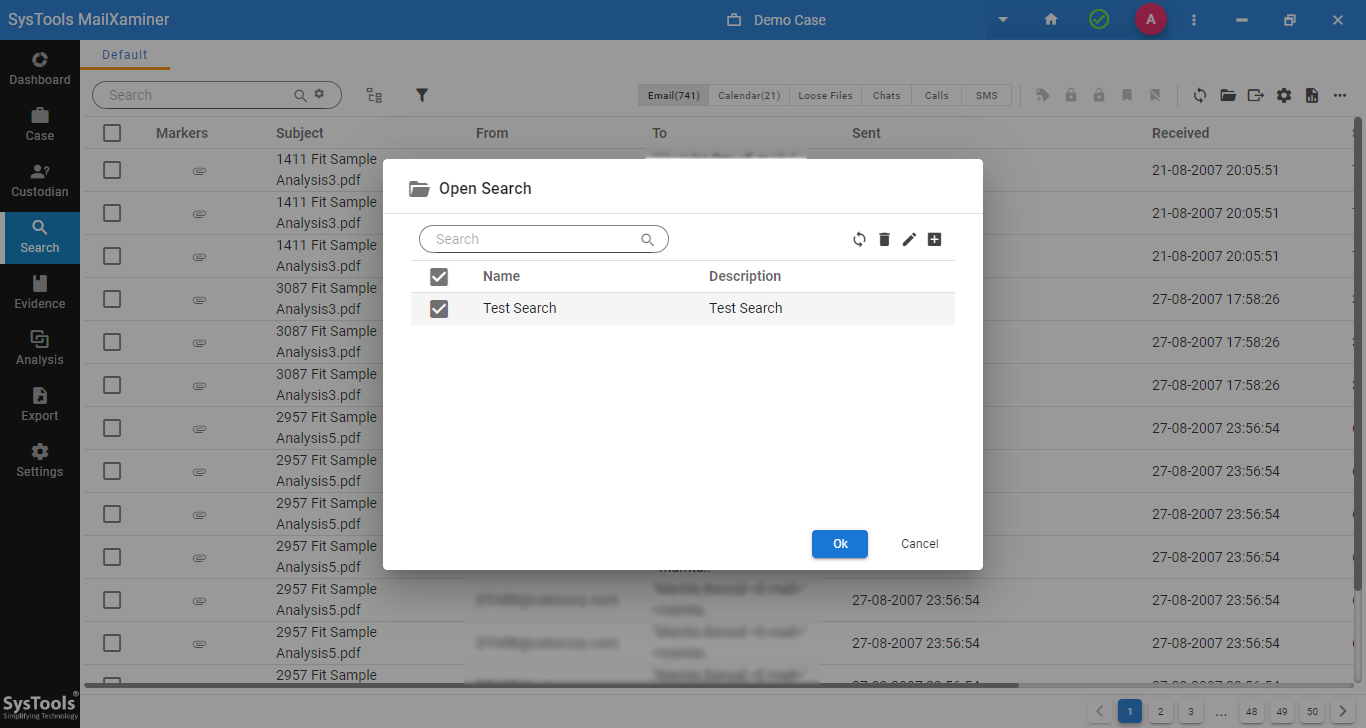Open Settings section in sidebar

[x=40, y=461]
